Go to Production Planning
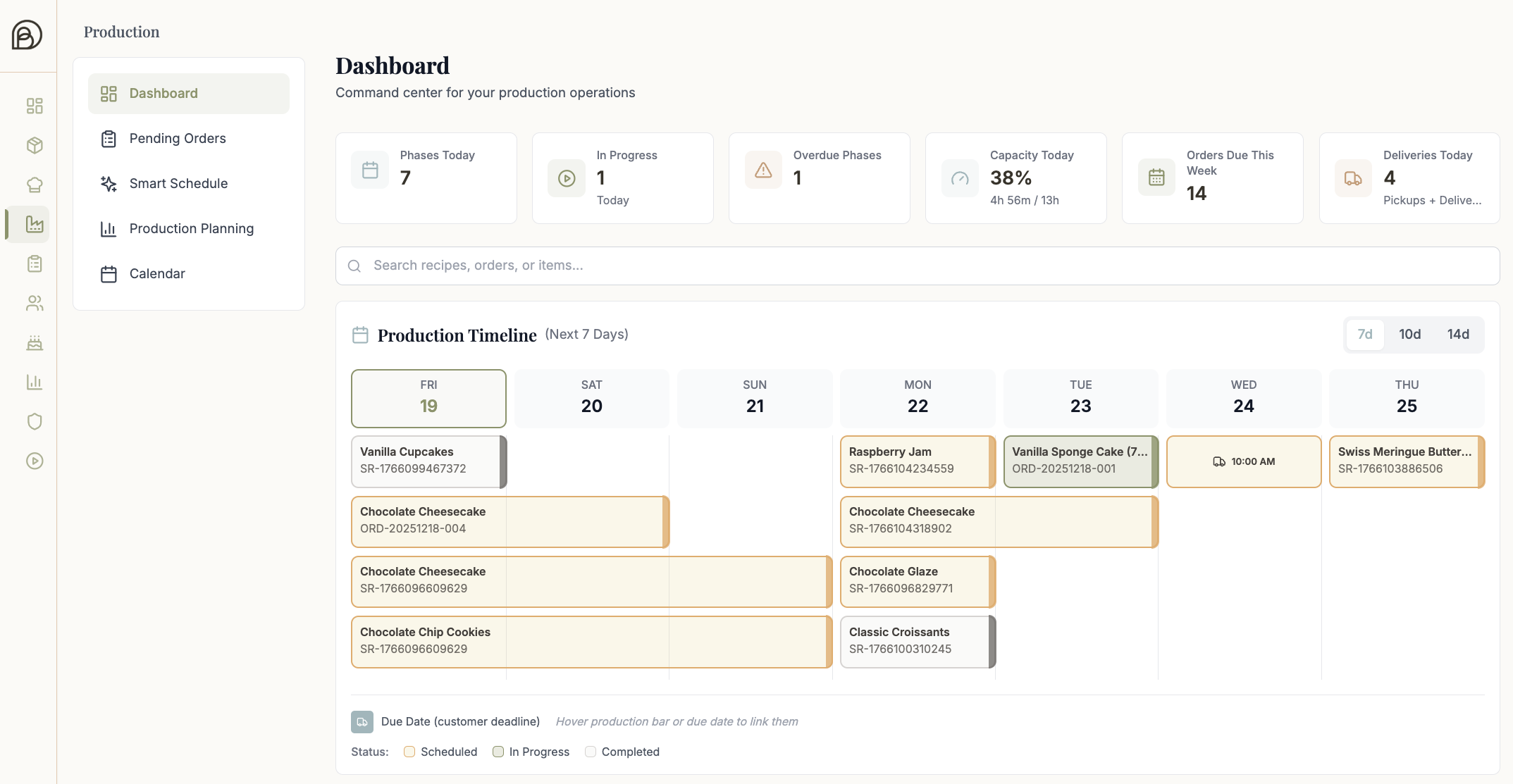1513x784 pixels. [x=191, y=228]
